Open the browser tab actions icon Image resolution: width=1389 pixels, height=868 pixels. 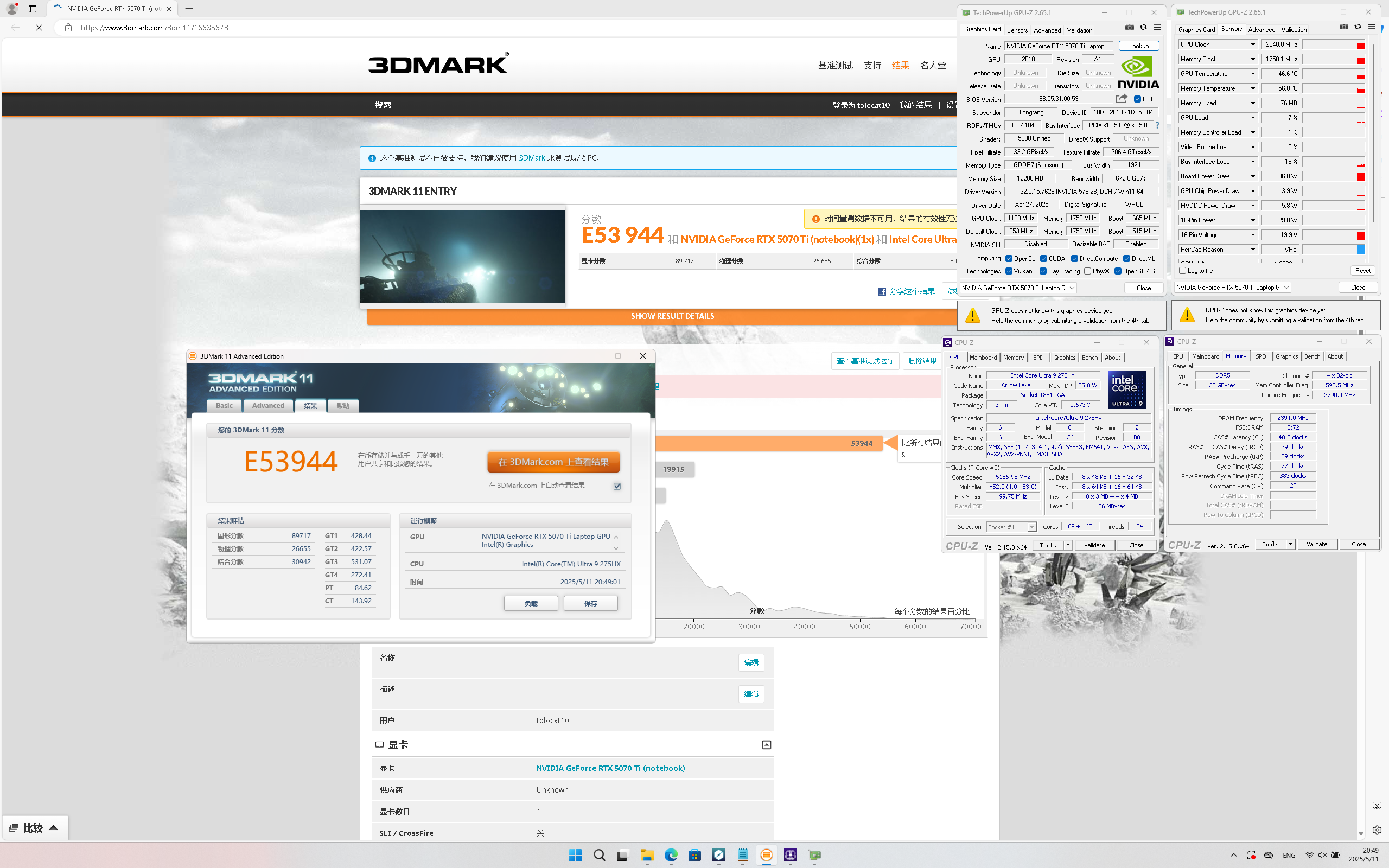(x=32, y=9)
